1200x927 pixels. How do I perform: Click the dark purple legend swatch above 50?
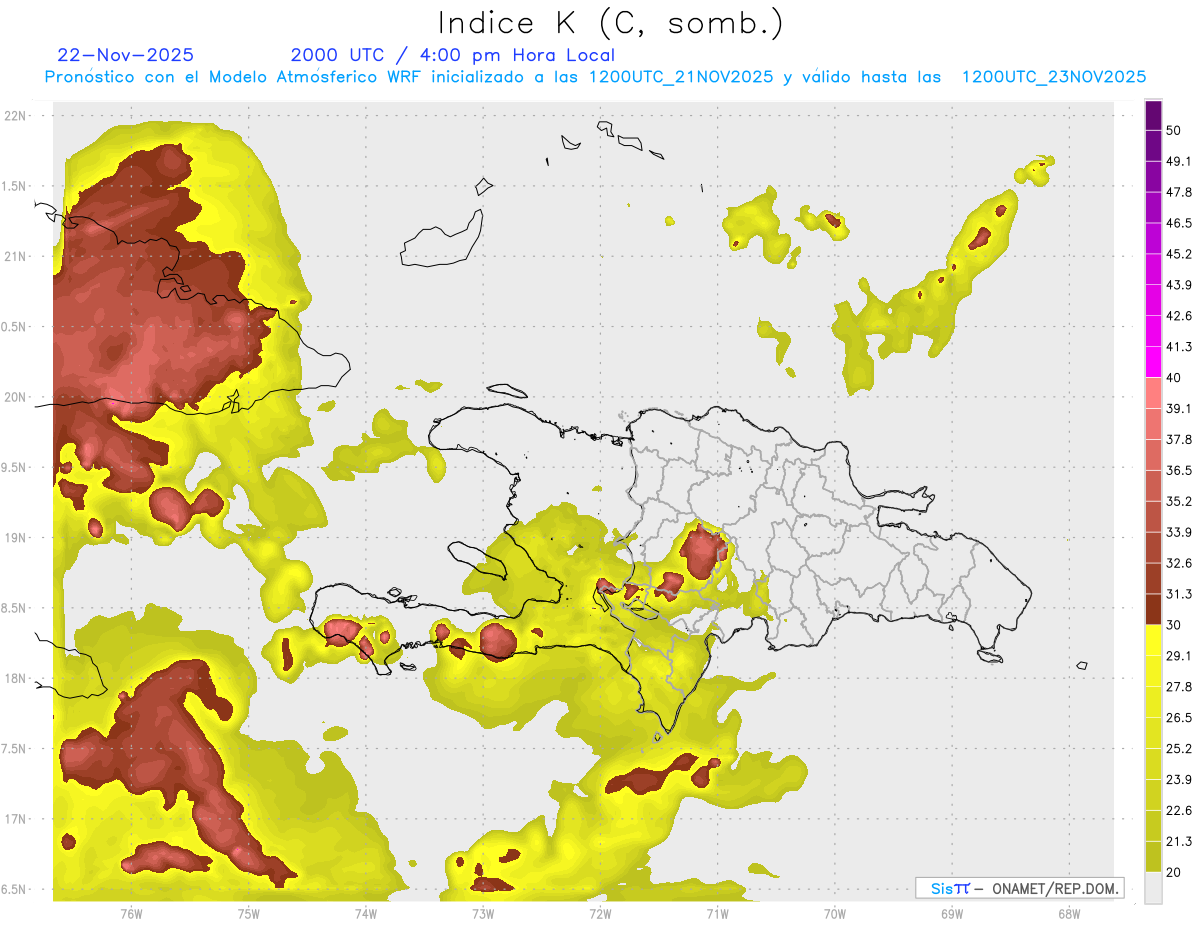tap(1153, 116)
